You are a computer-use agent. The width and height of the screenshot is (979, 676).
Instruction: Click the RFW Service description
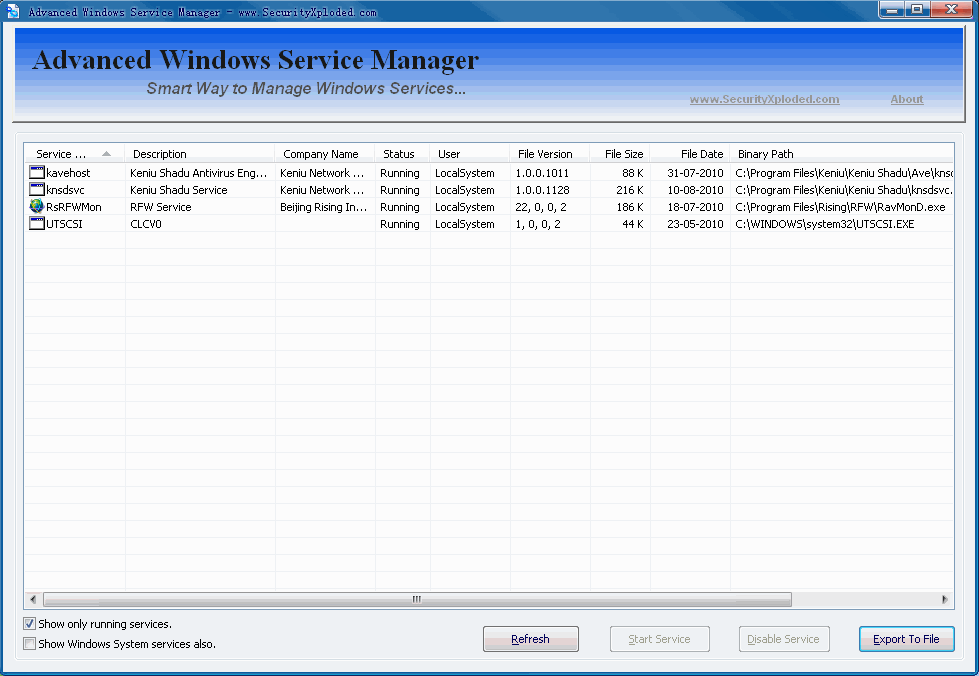click(x=160, y=207)
